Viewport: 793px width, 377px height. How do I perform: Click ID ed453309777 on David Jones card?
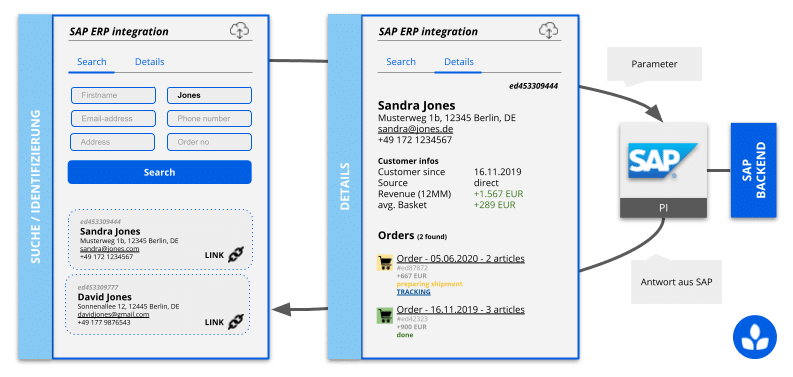click(x=99, y=287)
